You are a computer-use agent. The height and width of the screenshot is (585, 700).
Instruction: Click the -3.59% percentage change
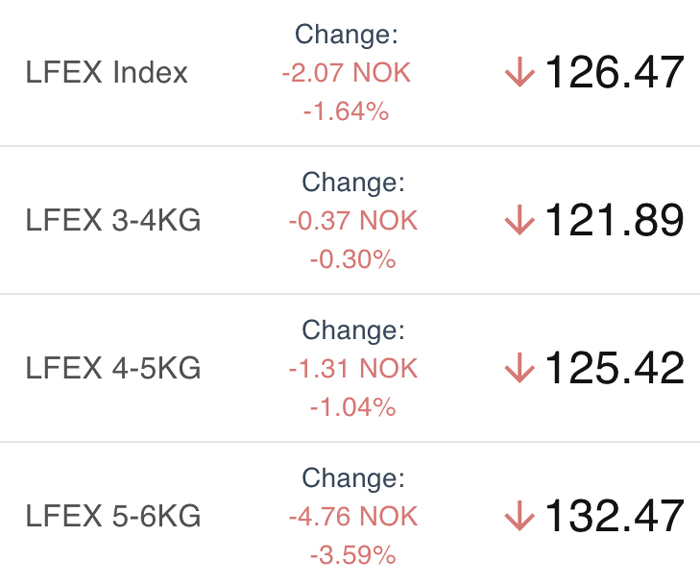coord(353,555)
